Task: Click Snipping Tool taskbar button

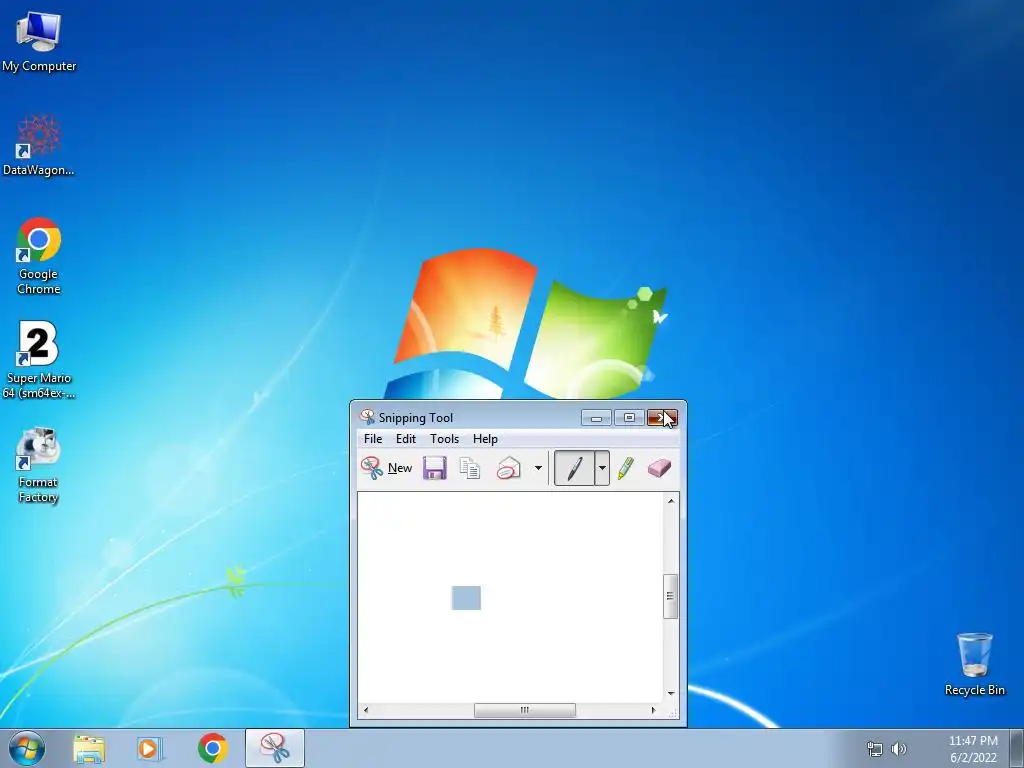Action: [x=275, y=748]
